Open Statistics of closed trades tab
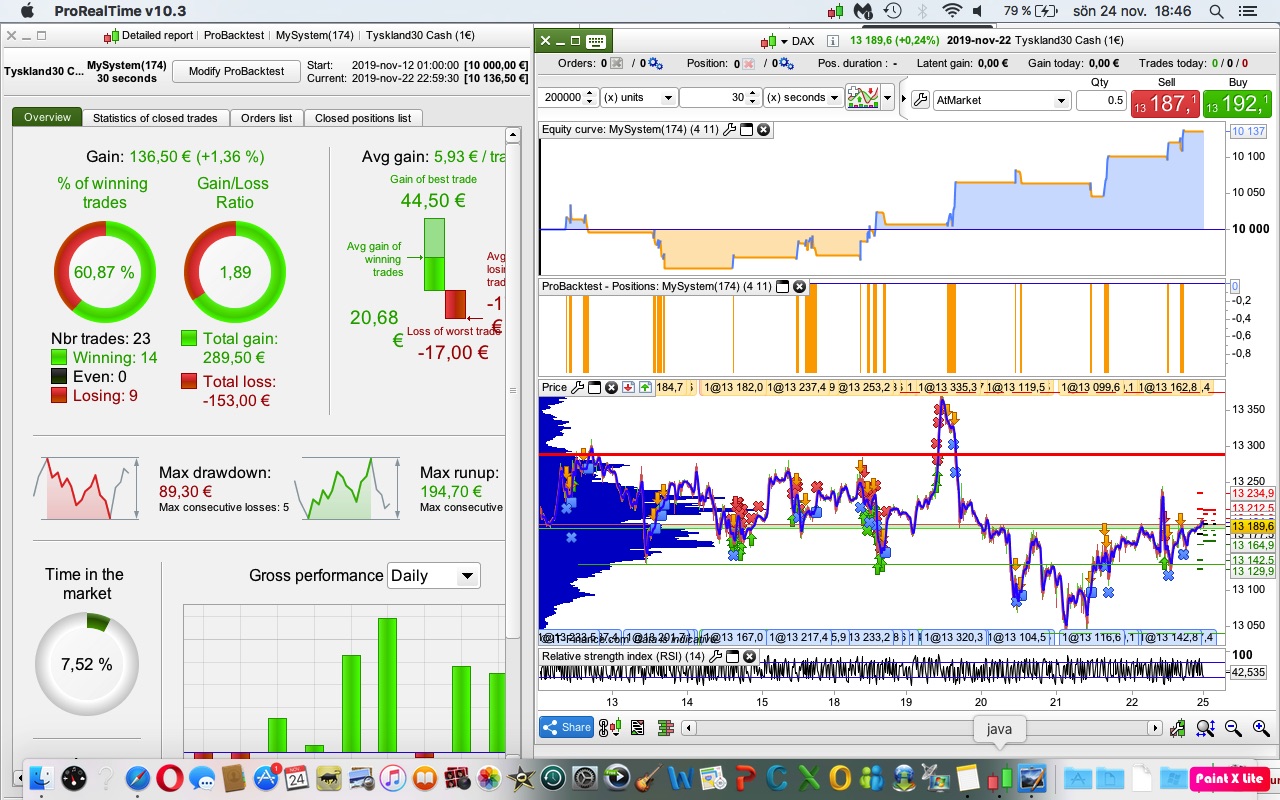The width and height of the screenshot is (1280, 800). coord(155,118)
